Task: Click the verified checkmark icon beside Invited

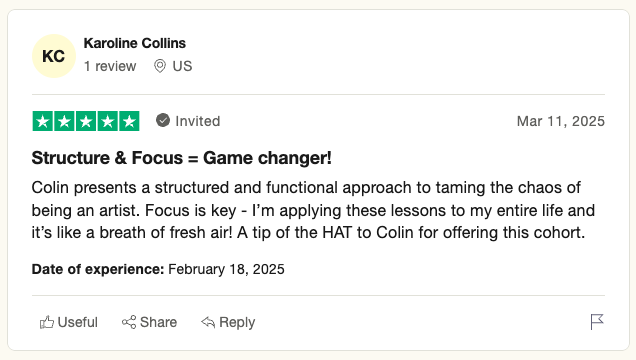Action: coord(163,120)
